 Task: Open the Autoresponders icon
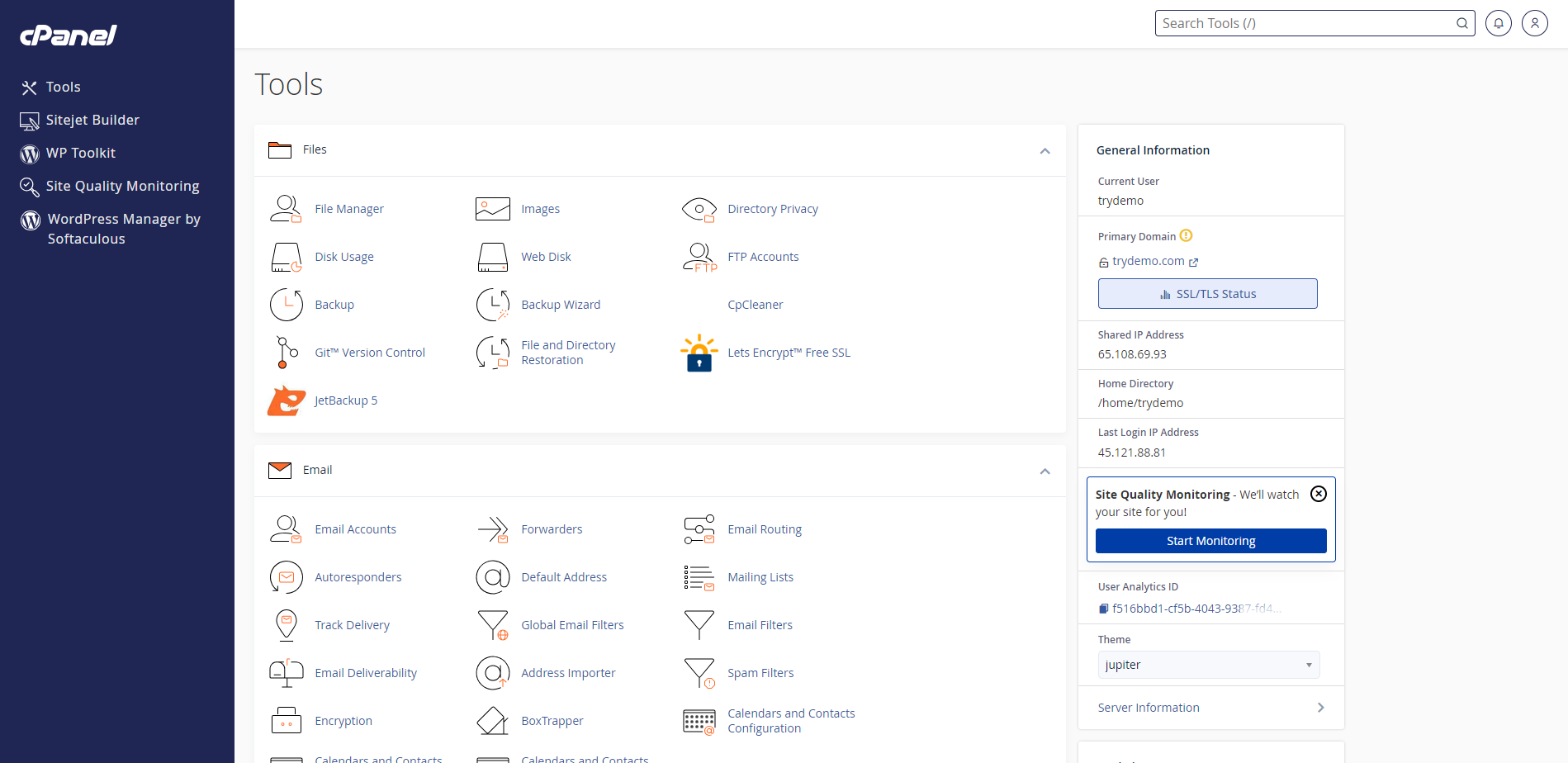click(x=286, y=577)
